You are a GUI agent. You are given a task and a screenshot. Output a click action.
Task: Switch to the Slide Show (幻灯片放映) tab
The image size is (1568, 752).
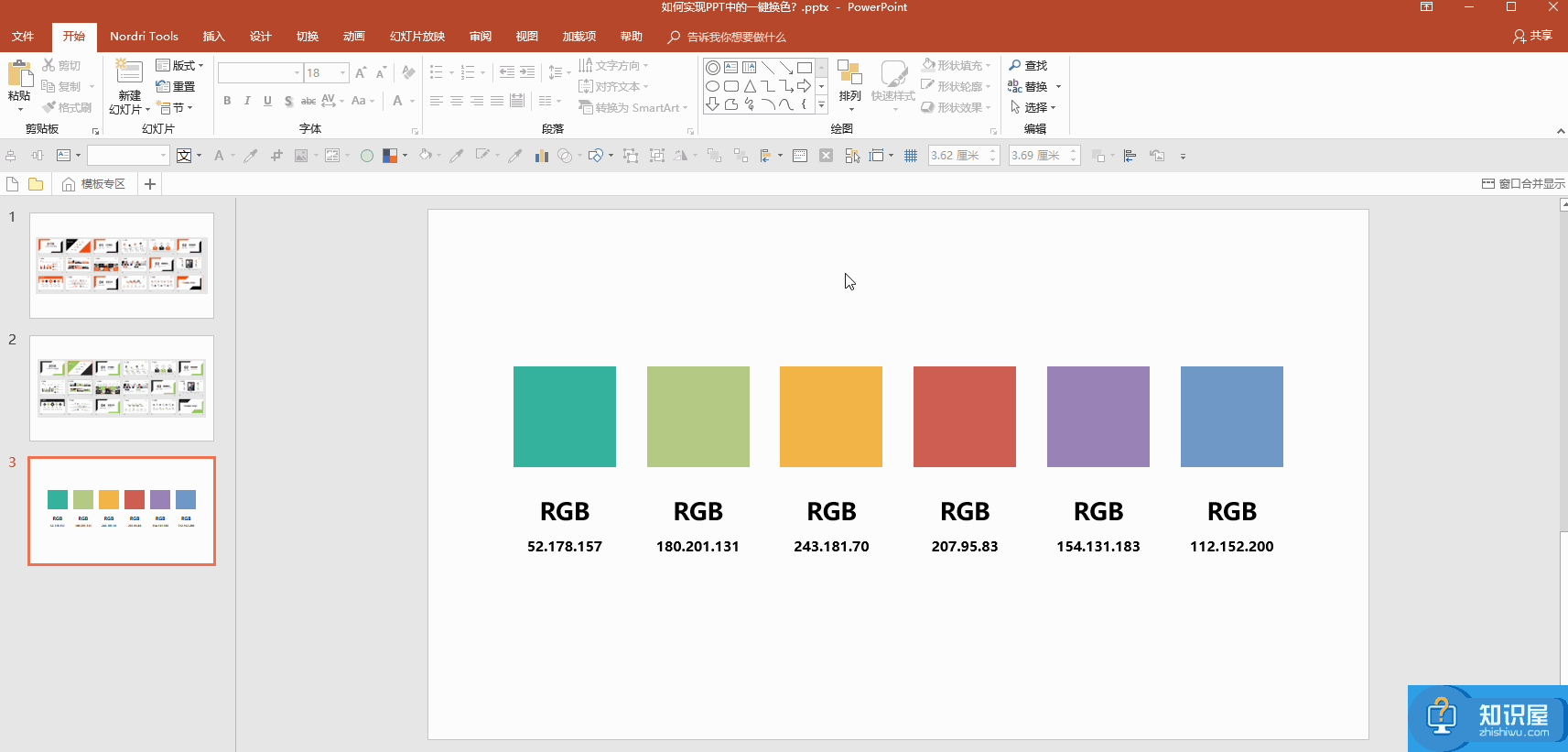(x=416, y=37)
